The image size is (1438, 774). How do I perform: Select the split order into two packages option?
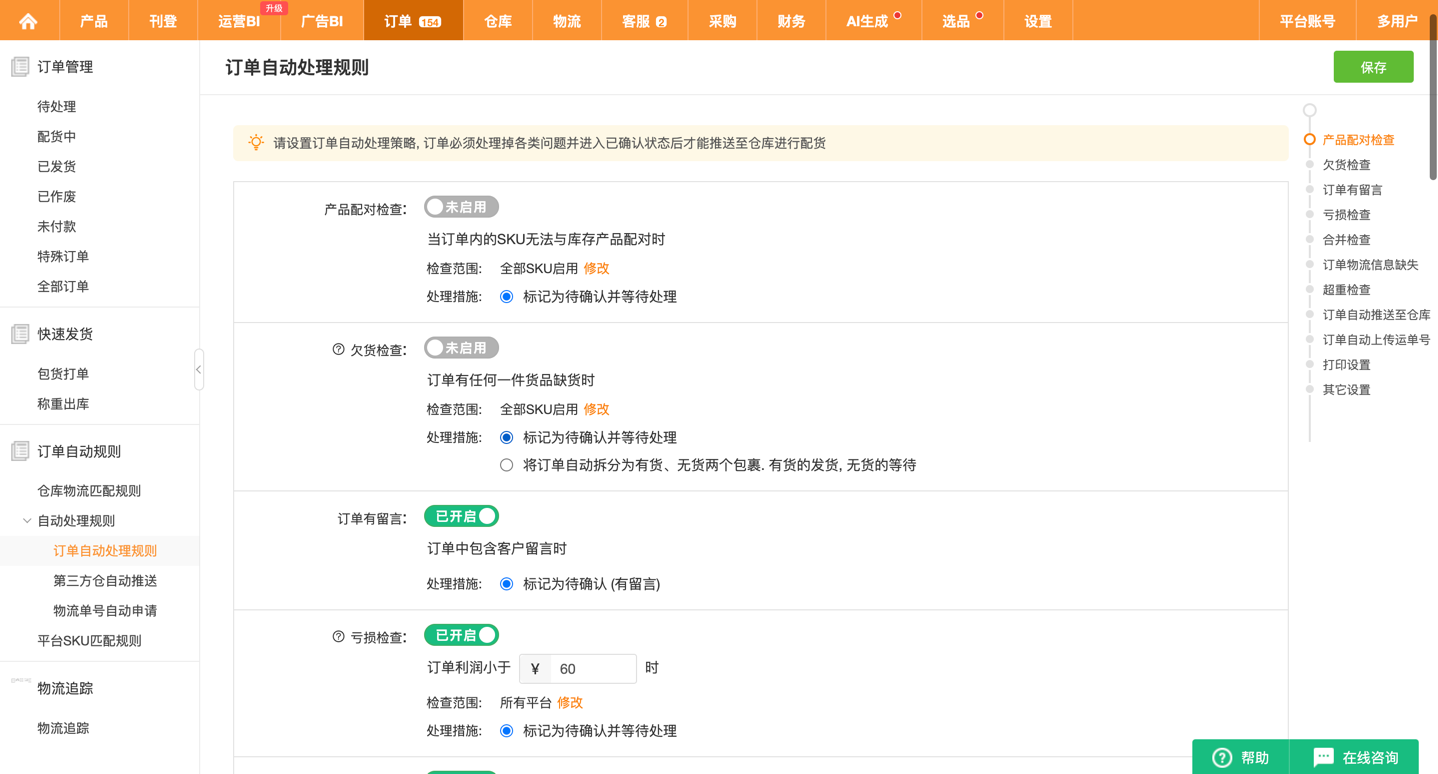coord(507,465)
